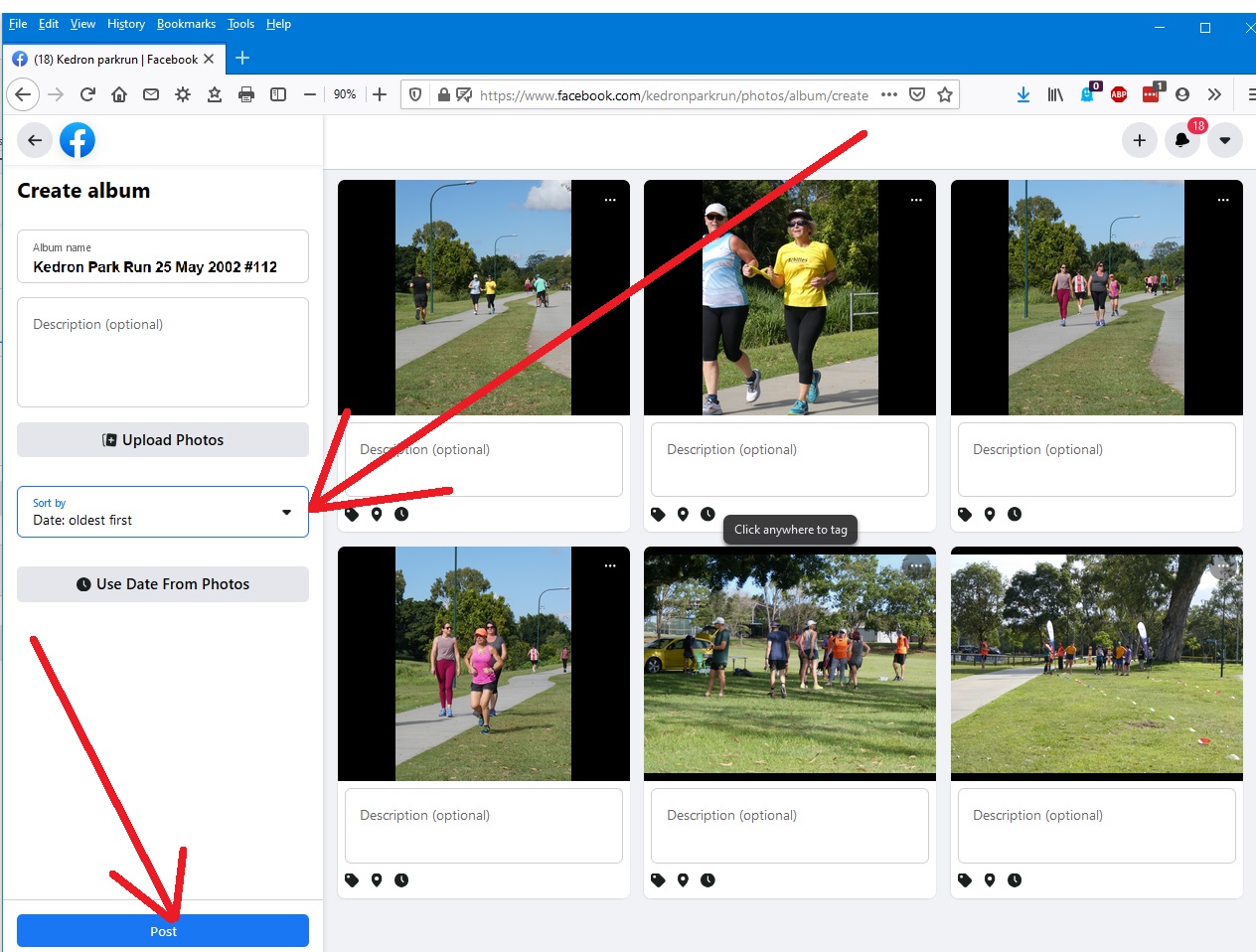Click the Upload Photos button
This screenshot has height=952, width=1256.
click(163, 440)
